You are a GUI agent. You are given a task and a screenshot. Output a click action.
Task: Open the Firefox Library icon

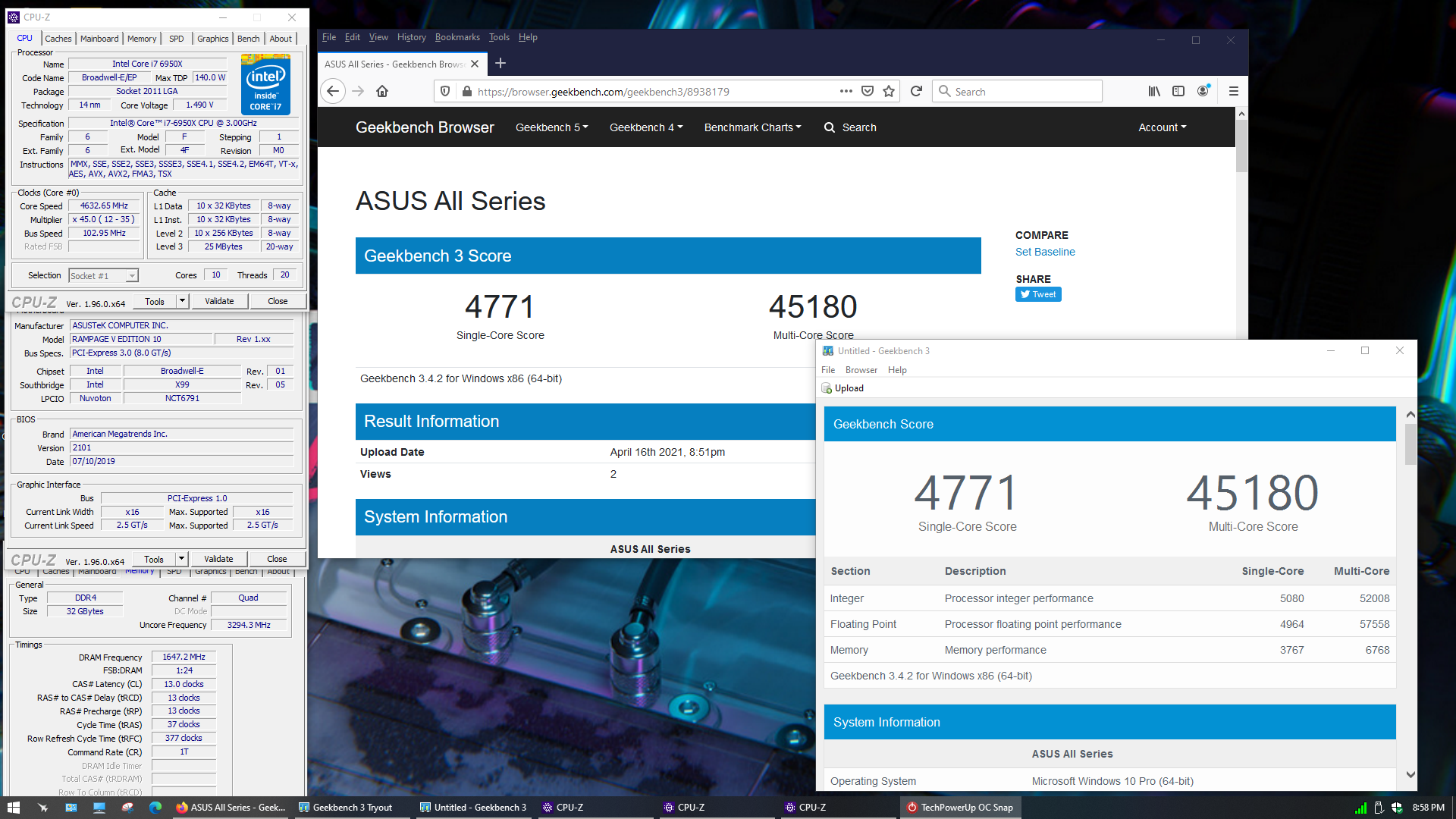click(x=1154, y=91)
